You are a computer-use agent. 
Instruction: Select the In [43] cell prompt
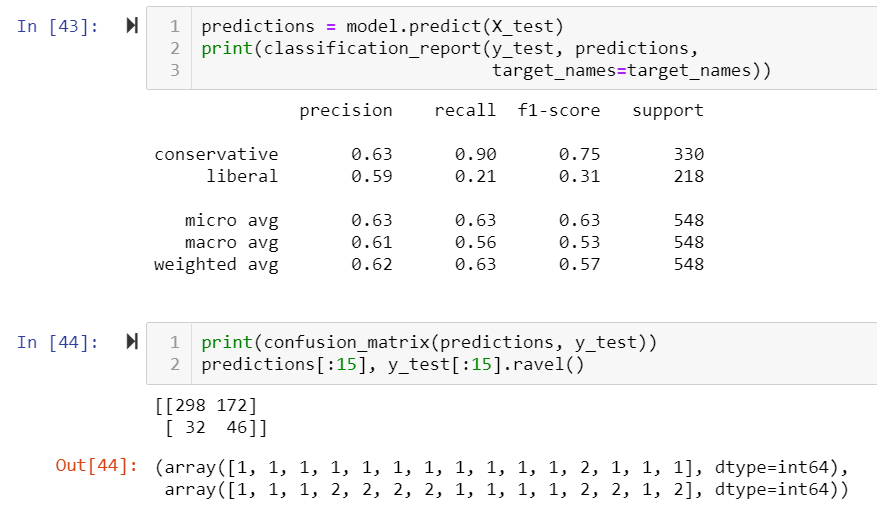point(58,26)
